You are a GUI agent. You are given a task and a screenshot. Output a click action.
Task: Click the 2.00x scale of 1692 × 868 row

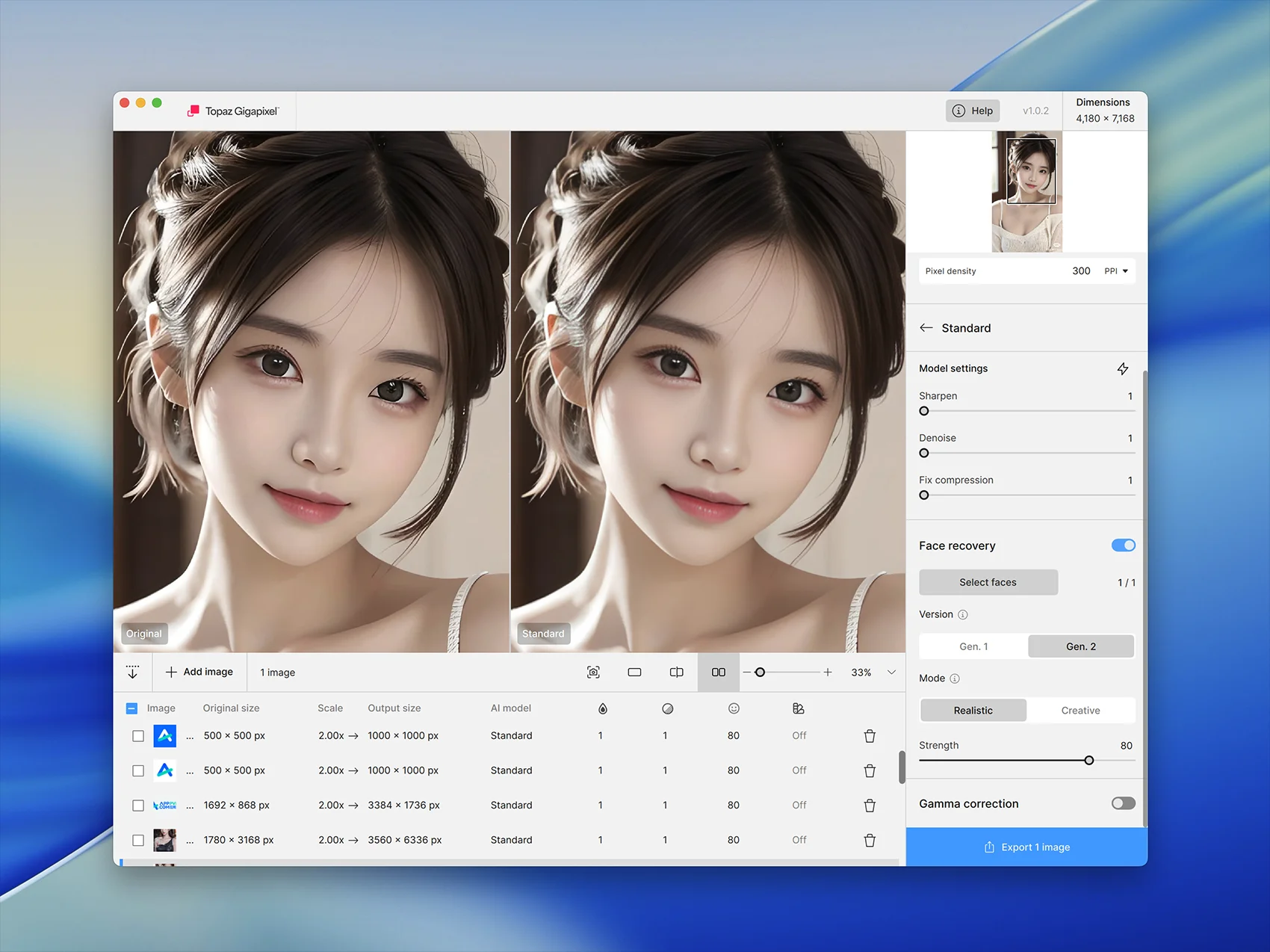coord(331,806)
